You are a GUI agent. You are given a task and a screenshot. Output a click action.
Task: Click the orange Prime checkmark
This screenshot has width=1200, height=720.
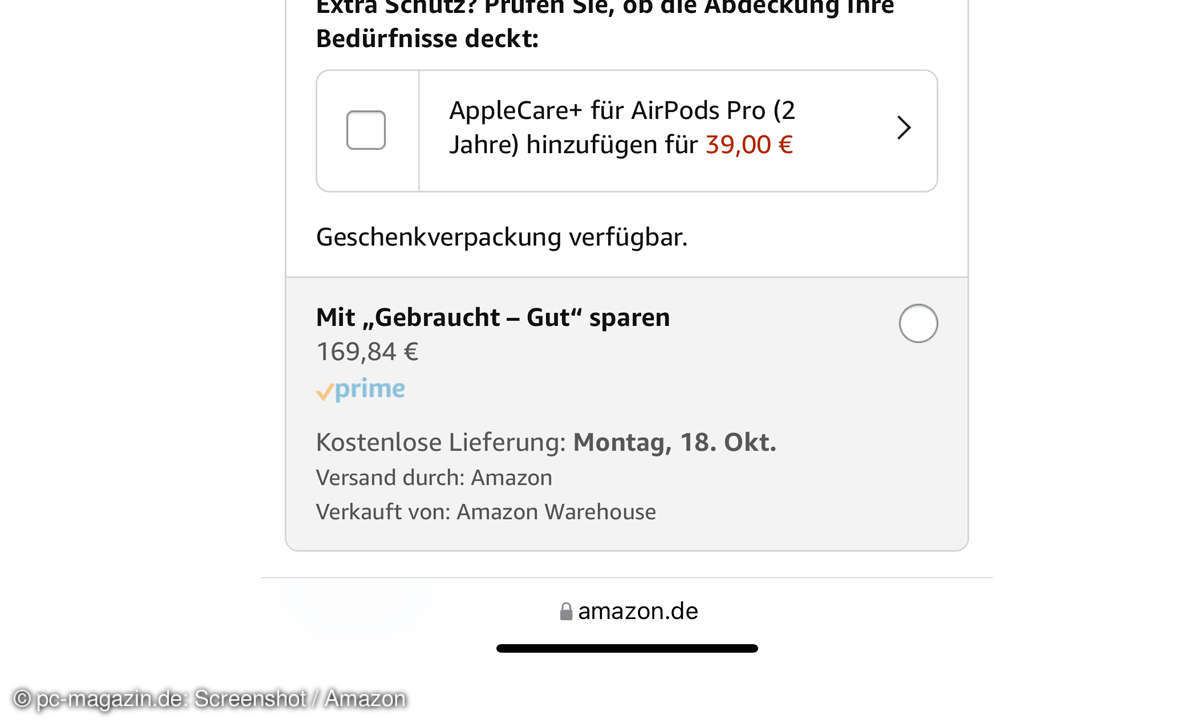[x=324, y=392]
